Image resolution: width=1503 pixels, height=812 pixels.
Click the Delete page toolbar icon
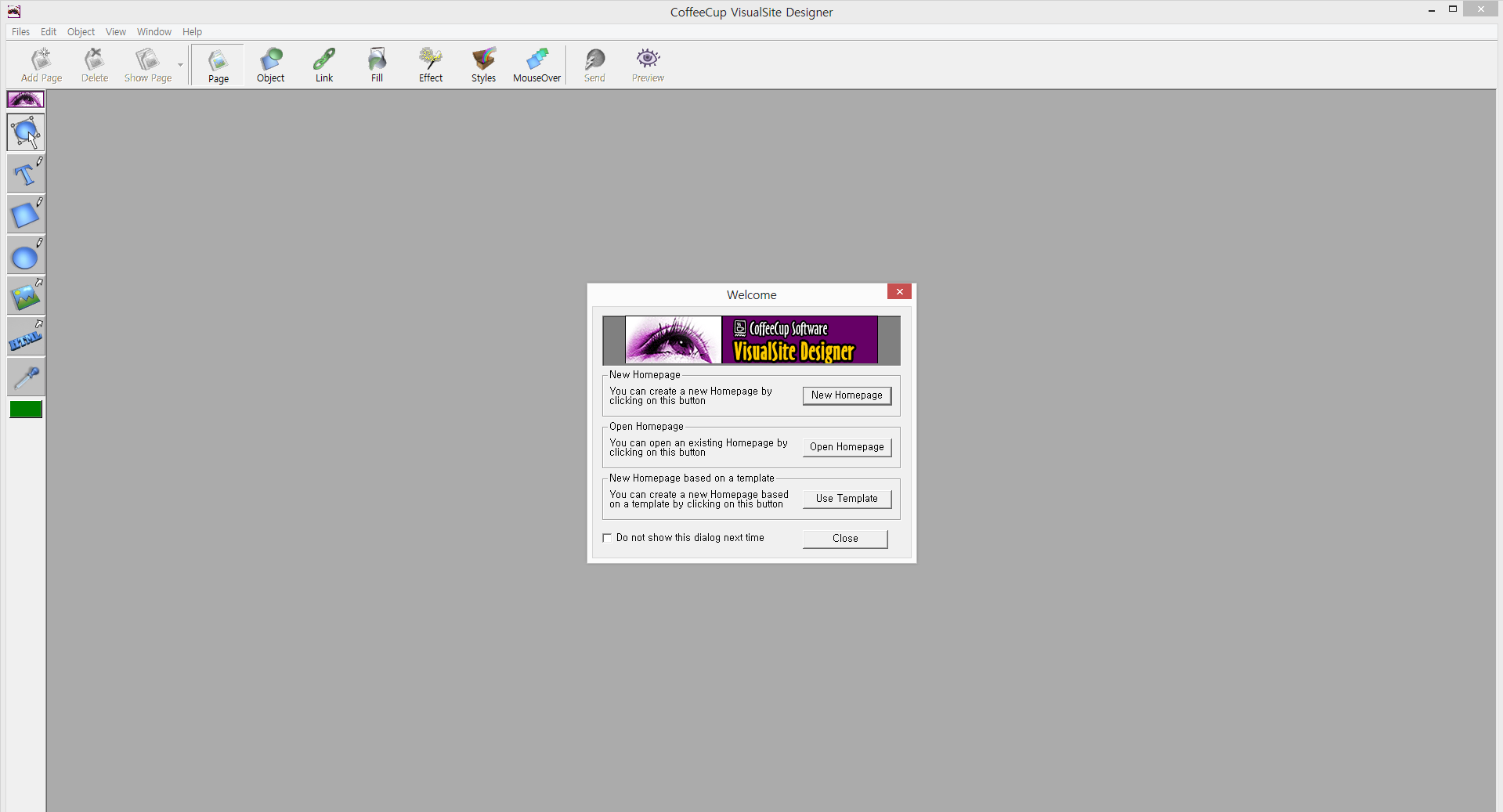click(95, 65)
